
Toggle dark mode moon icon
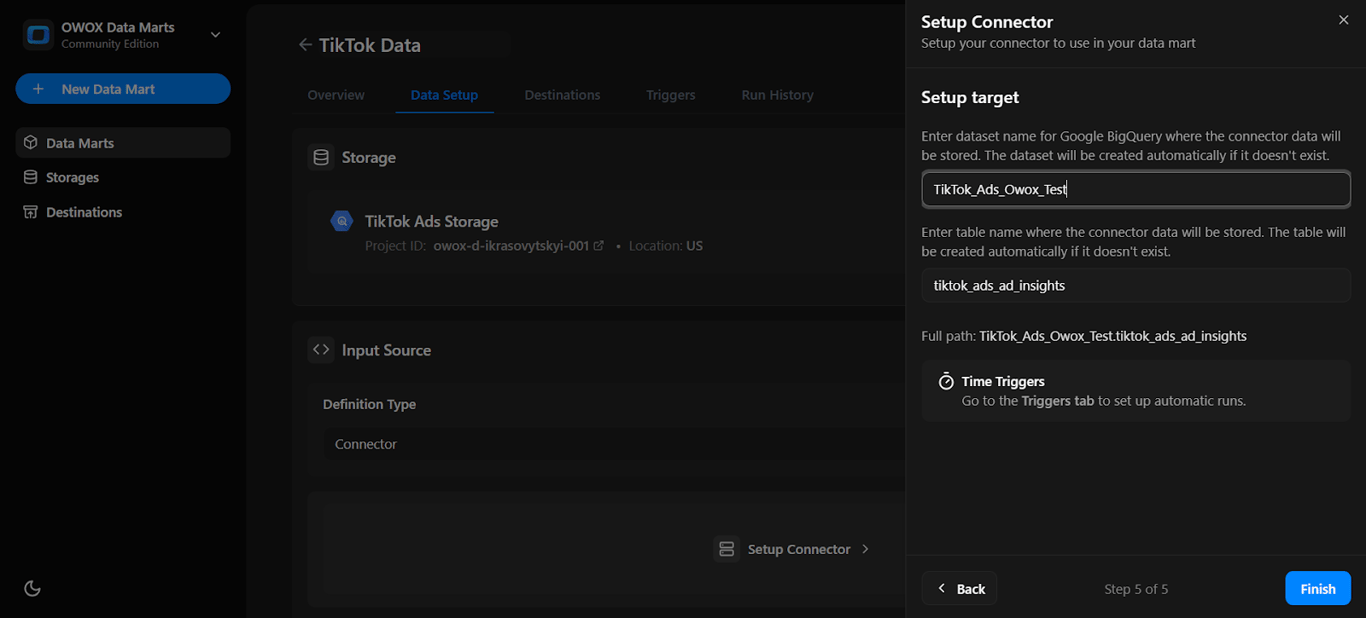tap(32, 588)
